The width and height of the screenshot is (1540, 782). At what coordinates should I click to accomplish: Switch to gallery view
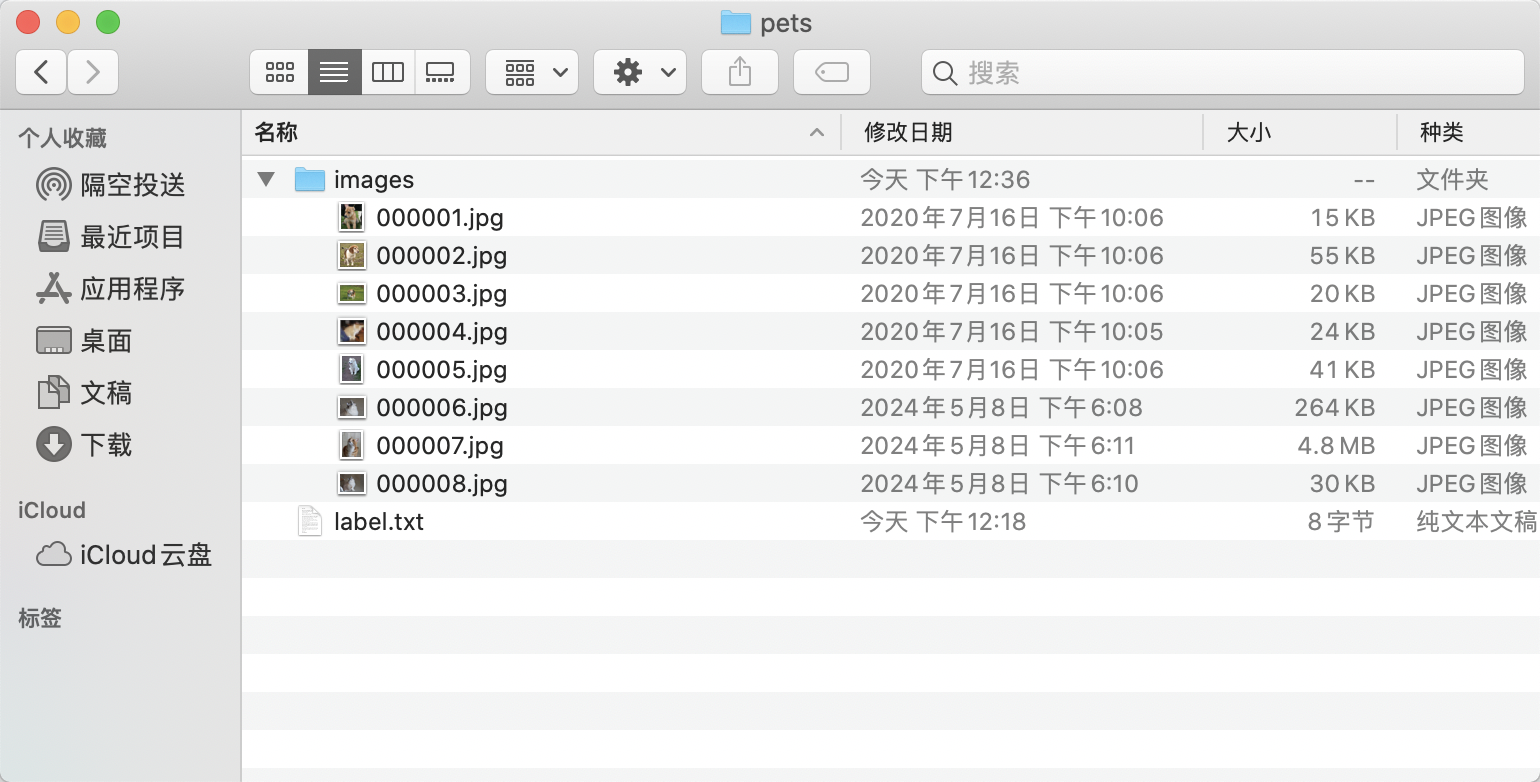(x=441, y=72)
